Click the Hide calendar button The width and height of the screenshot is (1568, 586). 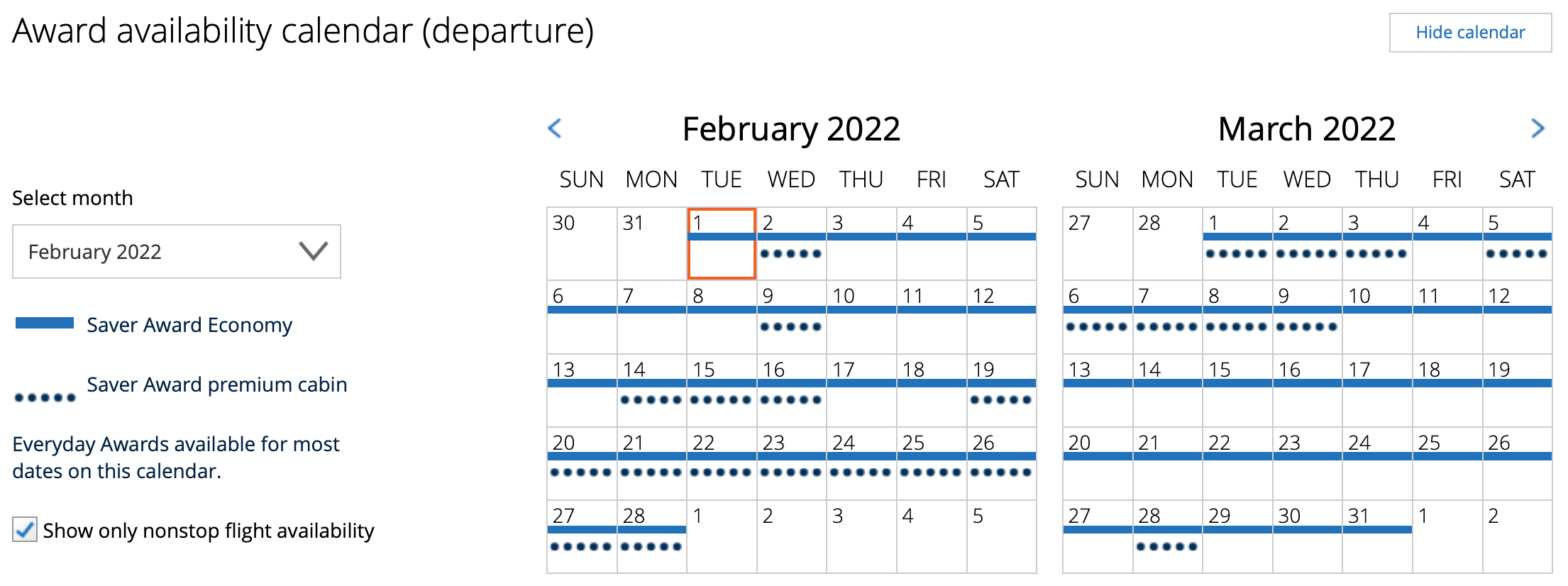point(1470,33)
